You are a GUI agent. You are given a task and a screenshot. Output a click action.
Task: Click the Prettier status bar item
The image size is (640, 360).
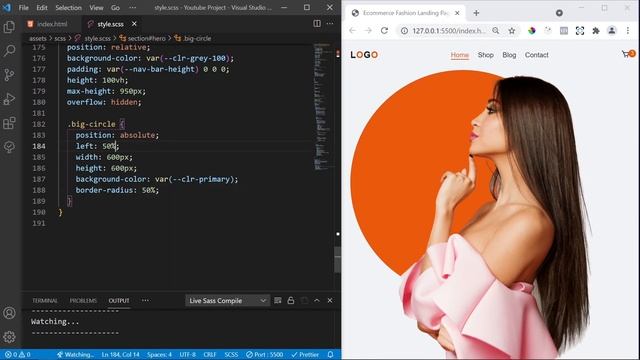(x=305, y=354)
